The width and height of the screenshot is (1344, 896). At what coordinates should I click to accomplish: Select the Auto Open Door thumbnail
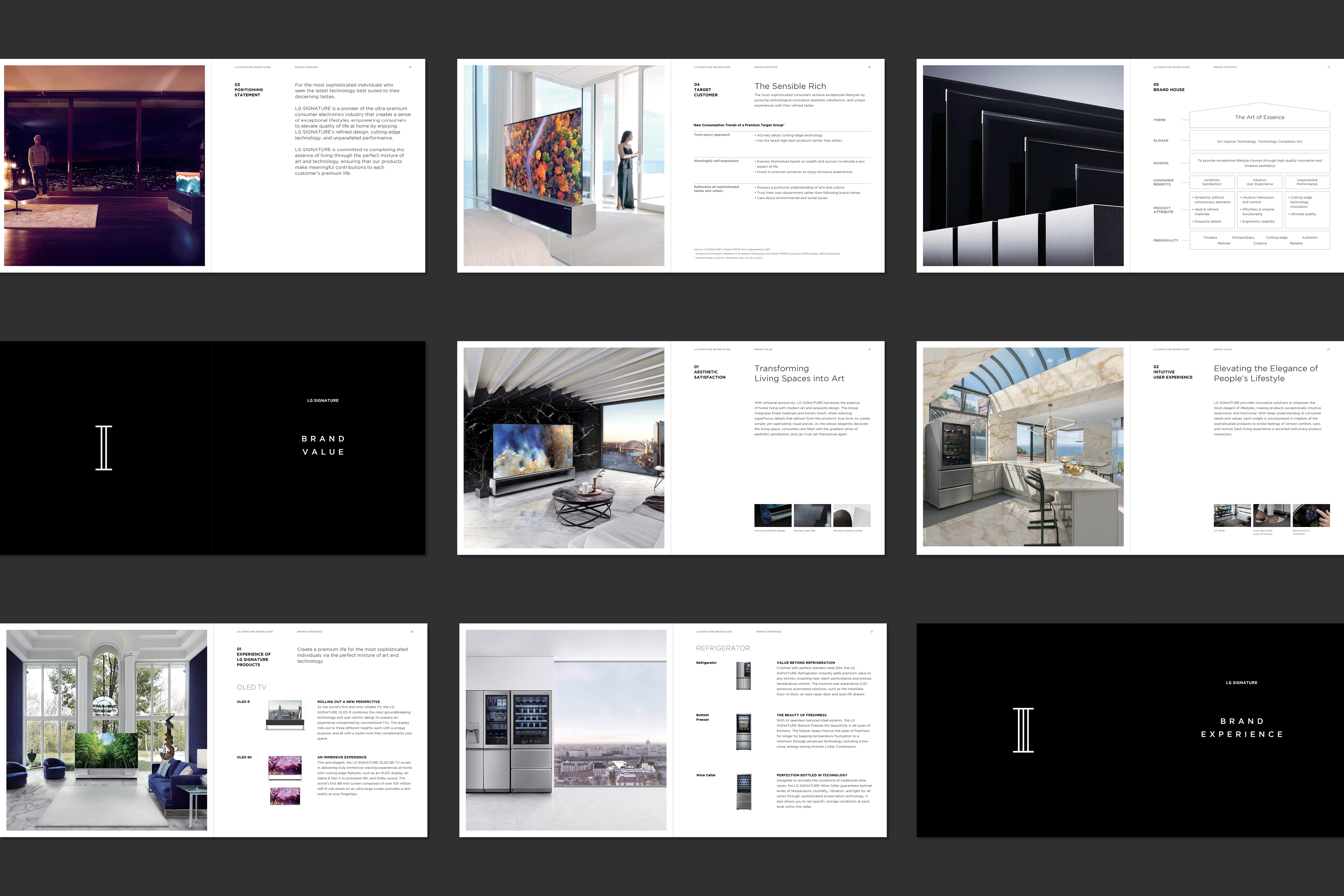coord(1272,515)
